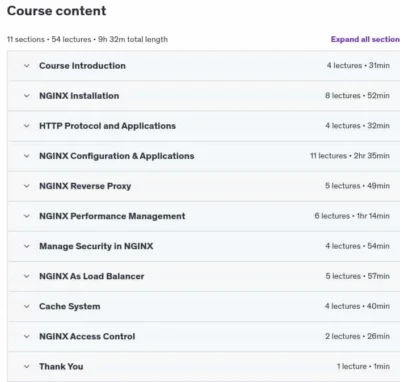
Task: Open the NGINX Reverse Proxy section title
Action: pyautogui.click(x=85, y=186)
